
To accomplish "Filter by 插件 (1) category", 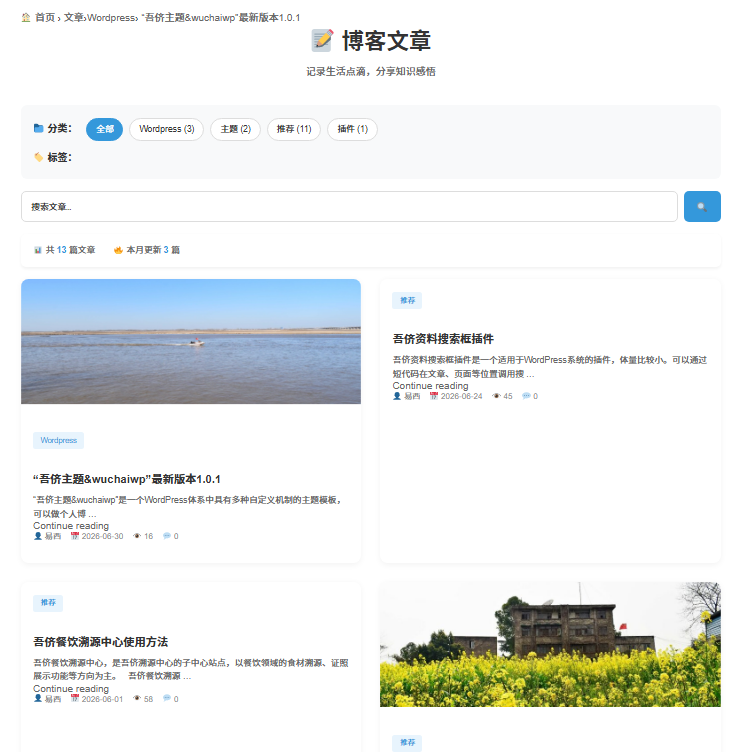I will click(x=352, y=129).
